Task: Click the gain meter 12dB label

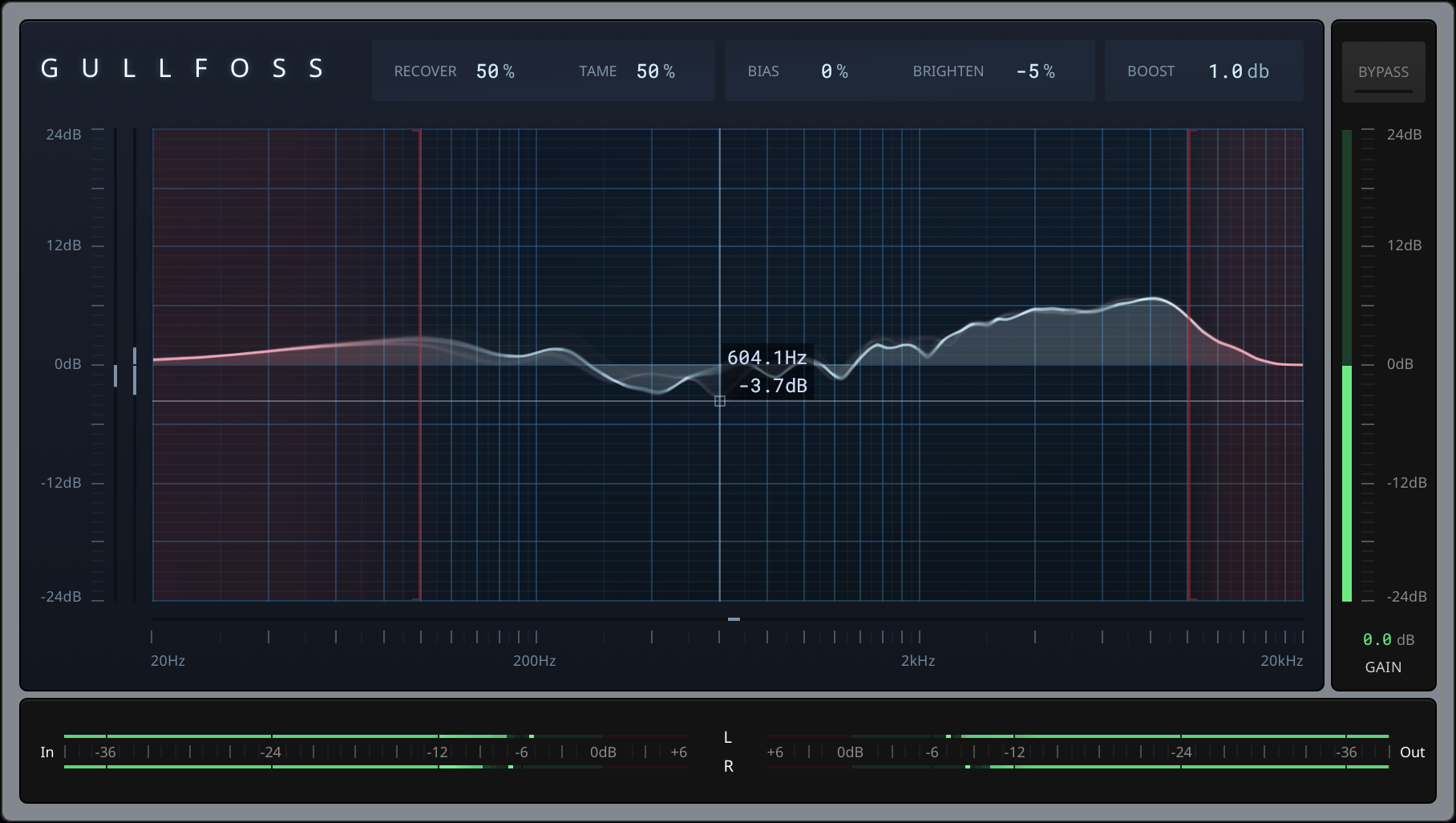Action: click(x=1404, y=245)
